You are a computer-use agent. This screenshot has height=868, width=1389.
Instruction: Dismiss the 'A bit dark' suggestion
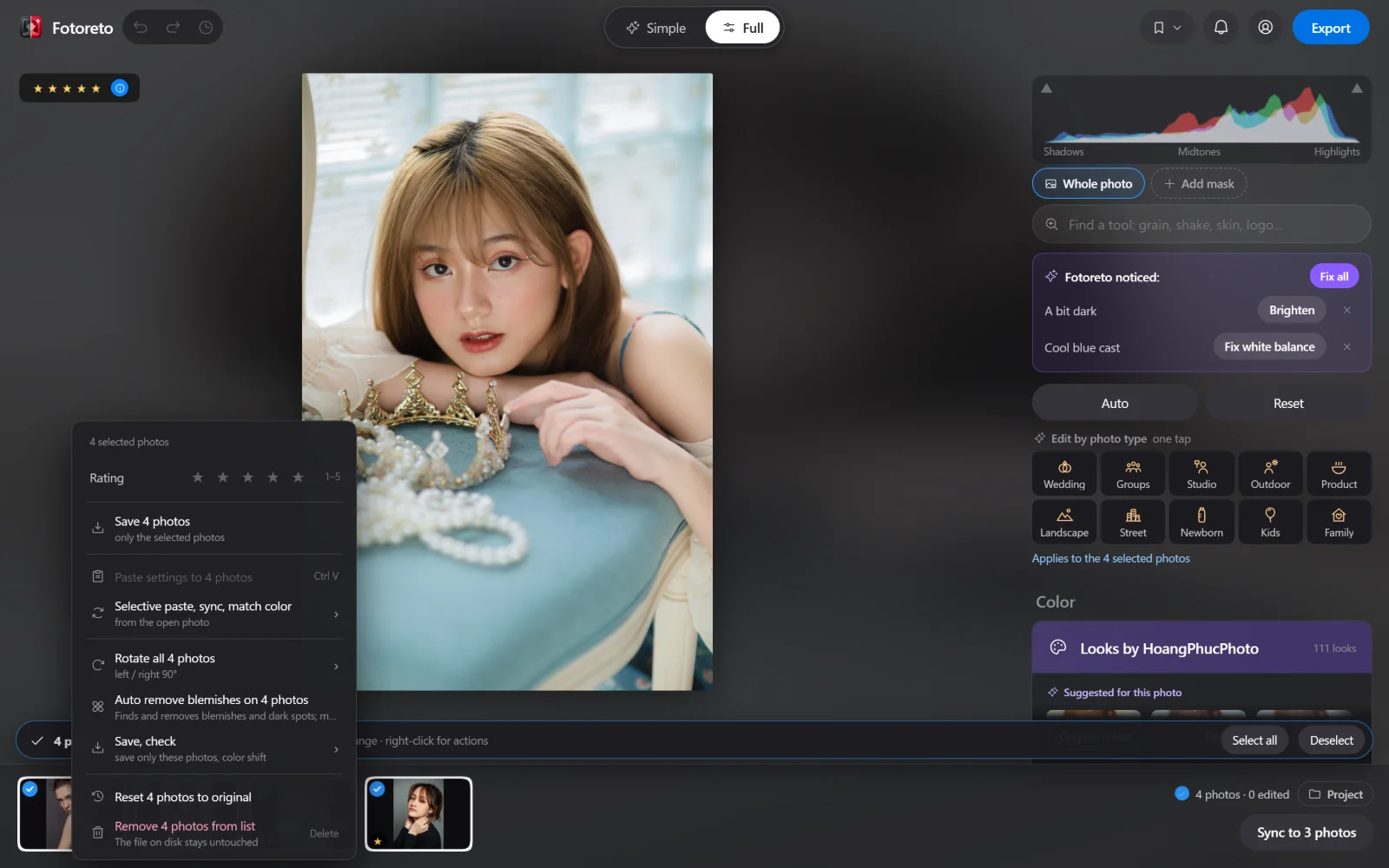(x=1347, y=311)
